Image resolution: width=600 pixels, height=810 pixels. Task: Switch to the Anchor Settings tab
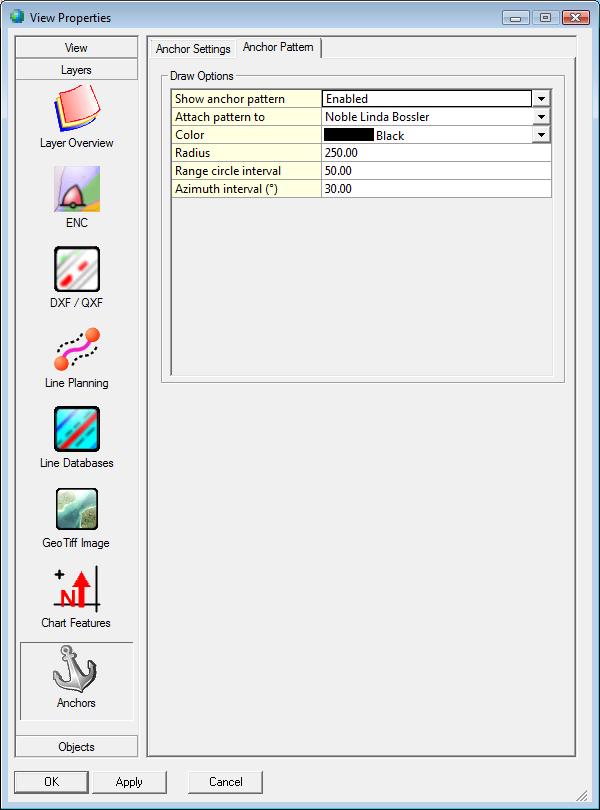[193, 49]
